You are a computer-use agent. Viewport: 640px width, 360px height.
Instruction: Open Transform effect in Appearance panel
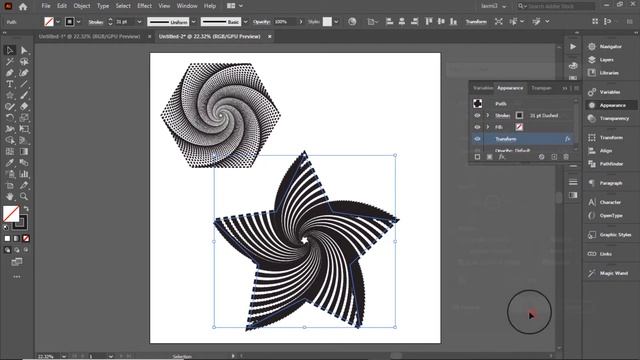[506, 139]
